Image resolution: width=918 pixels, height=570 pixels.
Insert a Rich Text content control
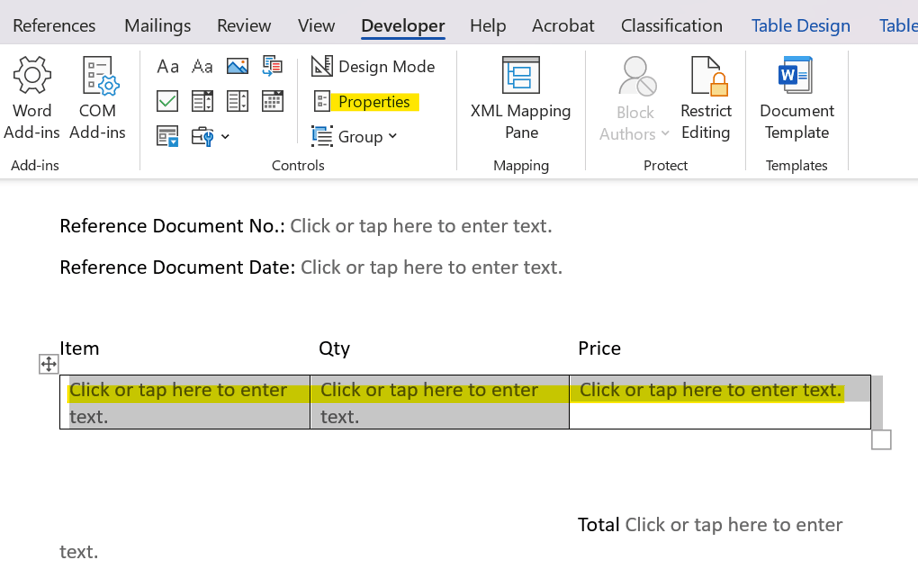click(167, 67)
